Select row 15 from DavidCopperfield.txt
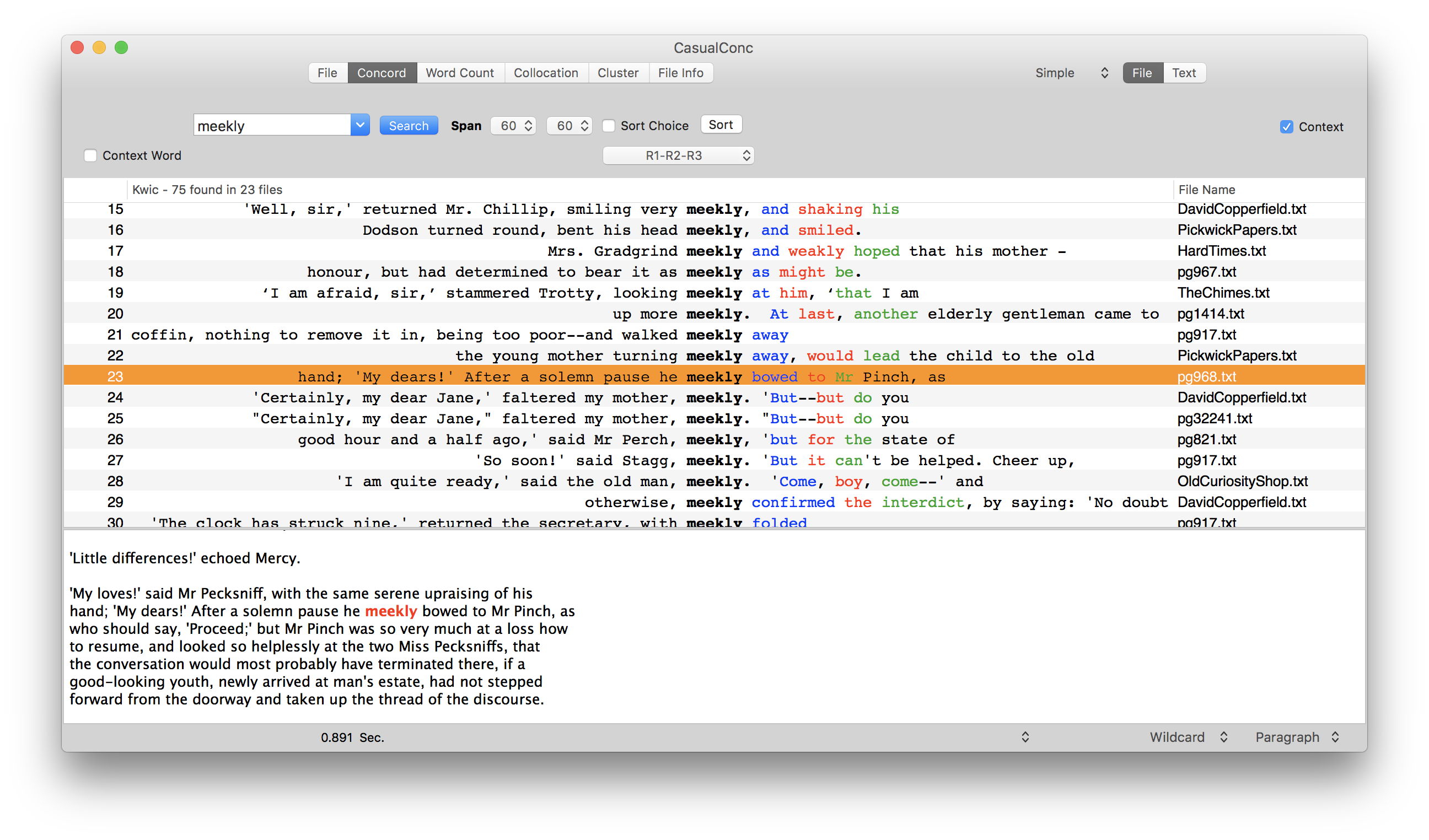The height and width of the screenshot is (840, 1429). click(x=714, y=209)
